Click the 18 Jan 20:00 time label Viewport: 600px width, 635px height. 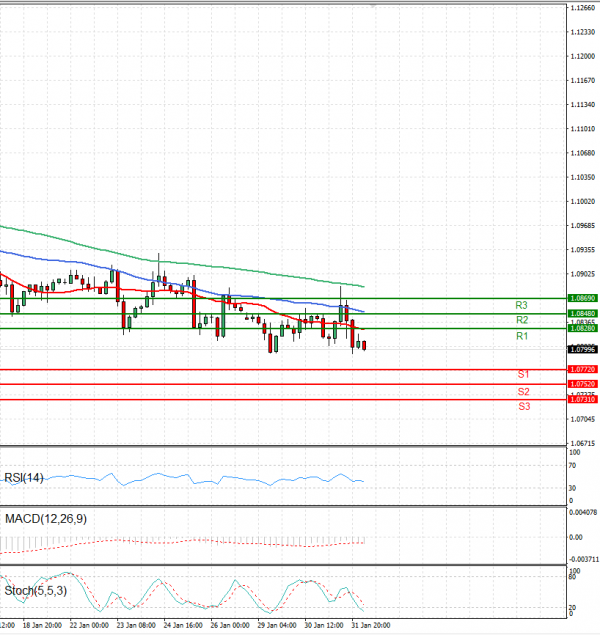point(42,625)
